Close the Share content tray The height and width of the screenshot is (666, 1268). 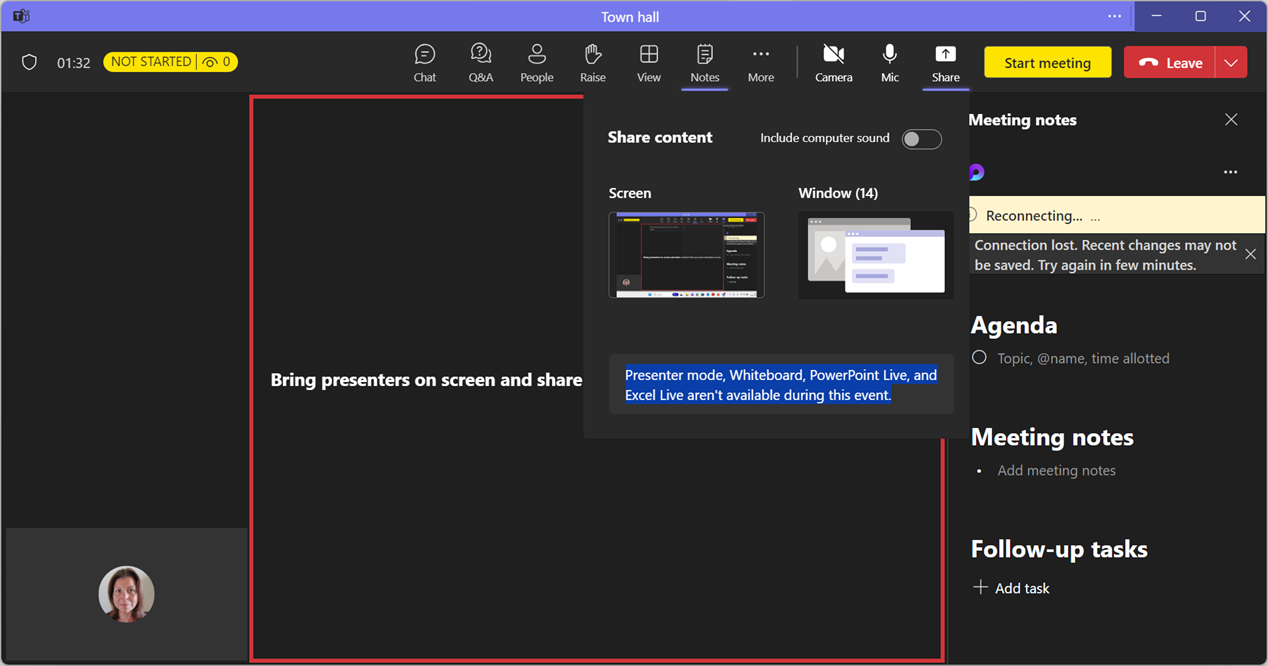click(x=946, y=63)
